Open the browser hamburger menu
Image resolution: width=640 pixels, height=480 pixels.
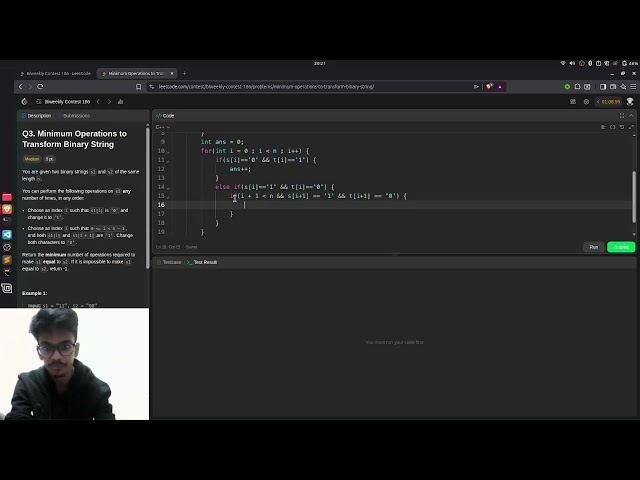click(633, 87)
